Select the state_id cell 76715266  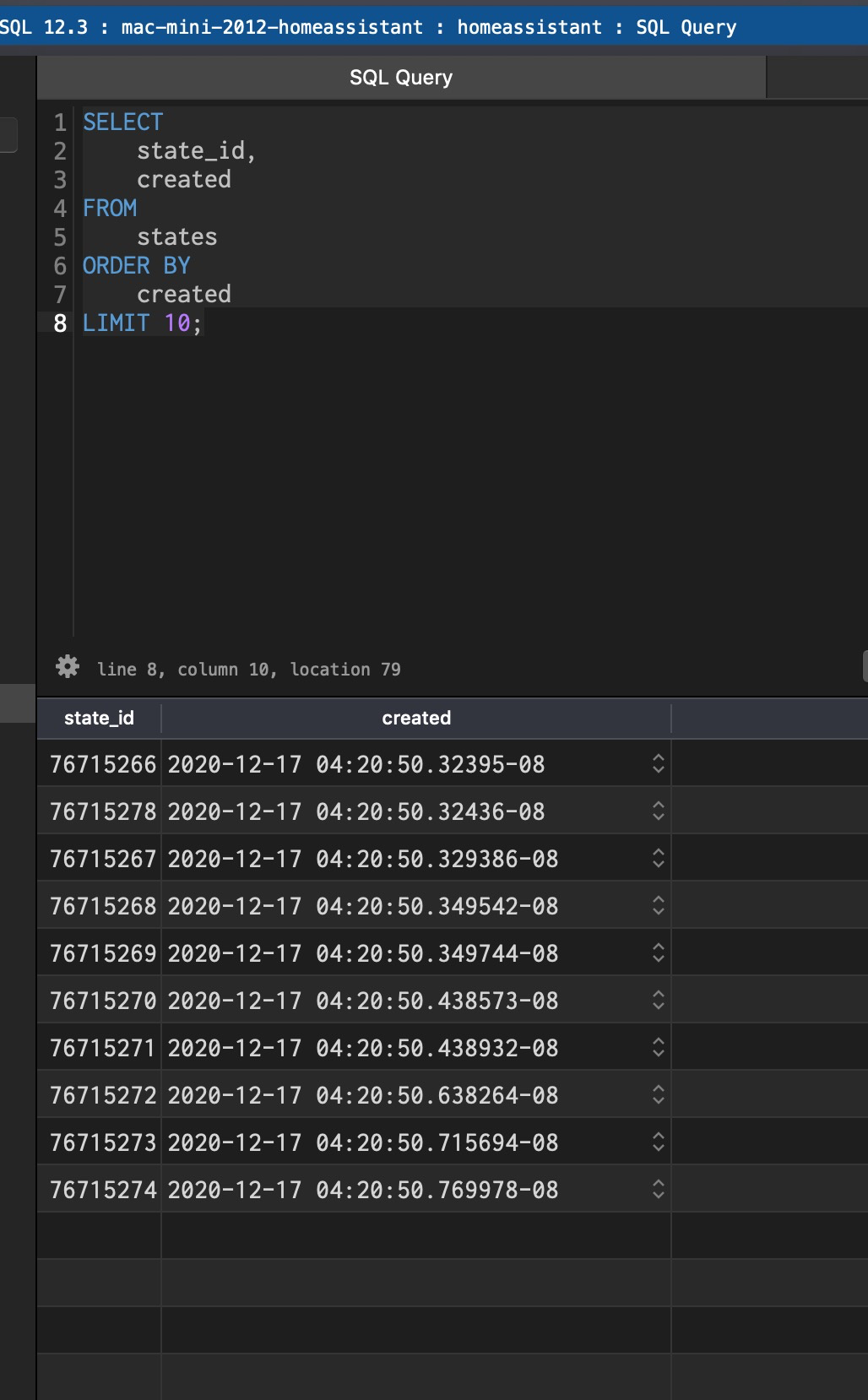102,764
